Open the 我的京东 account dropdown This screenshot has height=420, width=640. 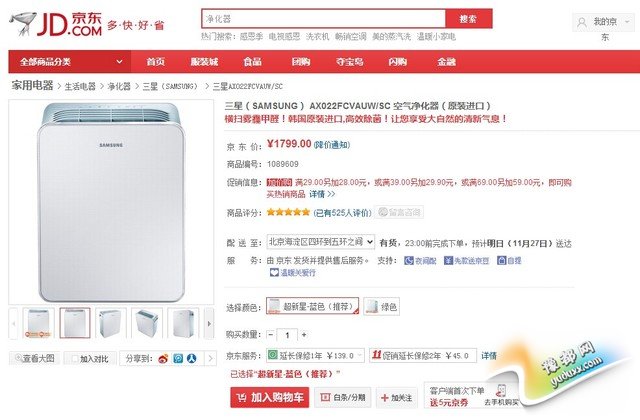(604, 21)
